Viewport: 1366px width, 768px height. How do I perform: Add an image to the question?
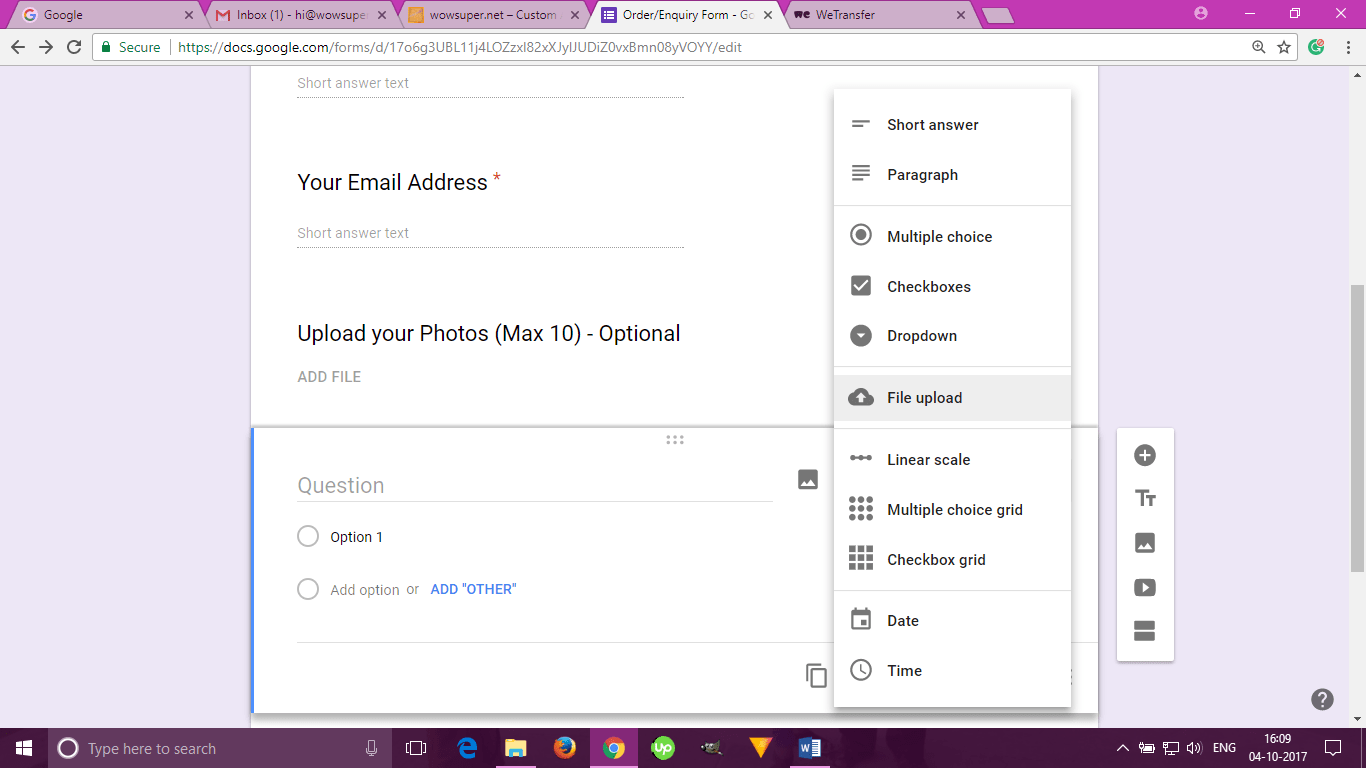(x=808, y=479)
